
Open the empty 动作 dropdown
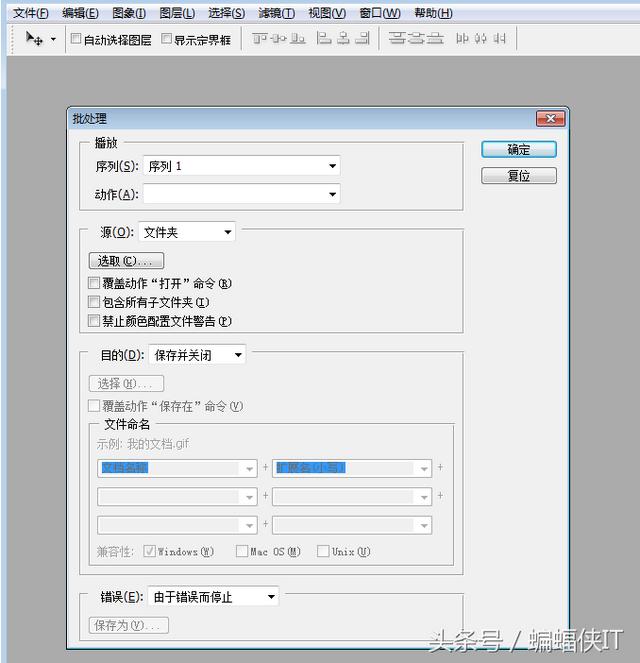[x=242, y=194]
